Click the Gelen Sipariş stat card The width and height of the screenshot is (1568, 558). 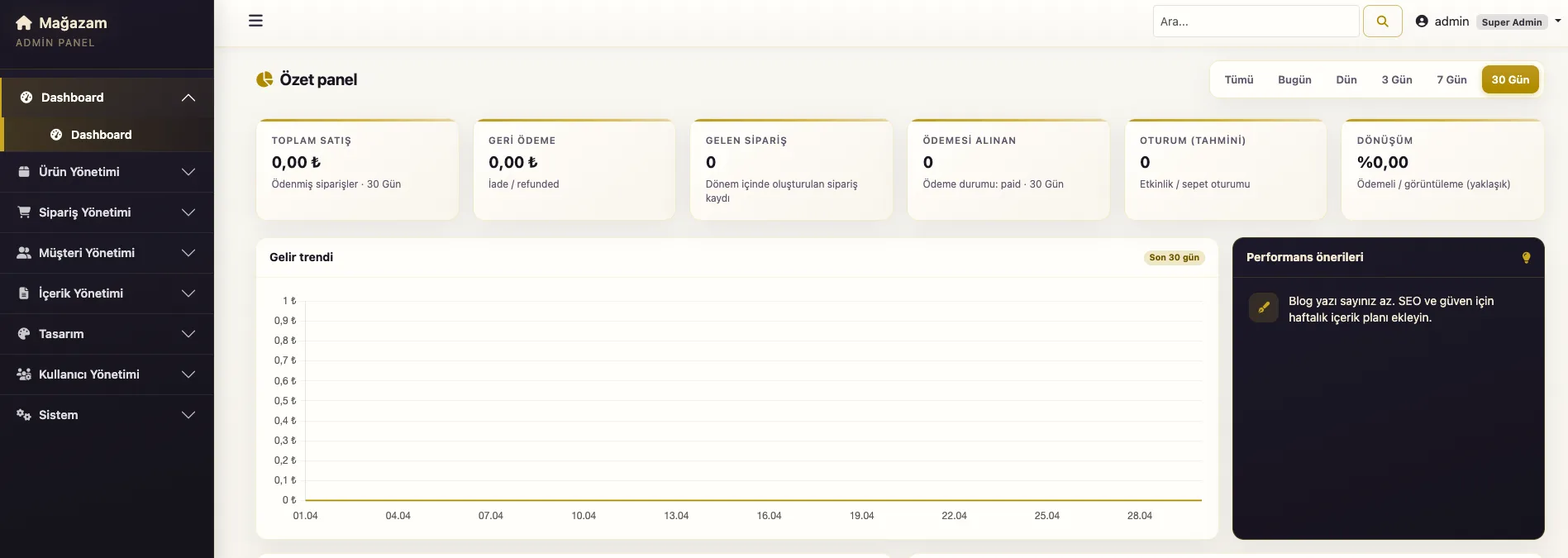791,169
